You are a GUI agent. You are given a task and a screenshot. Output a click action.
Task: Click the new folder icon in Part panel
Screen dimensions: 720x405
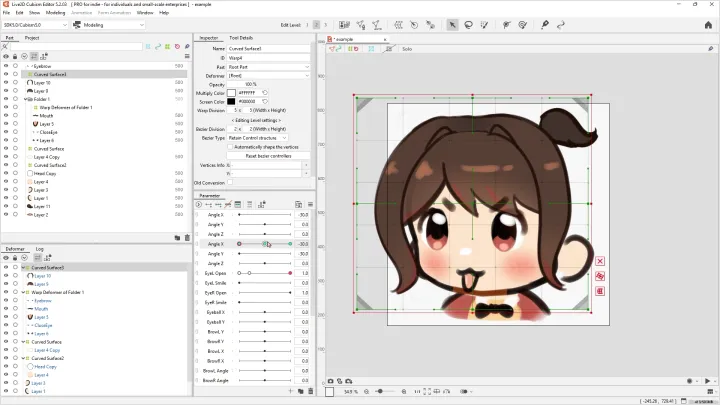click(177, 237)
